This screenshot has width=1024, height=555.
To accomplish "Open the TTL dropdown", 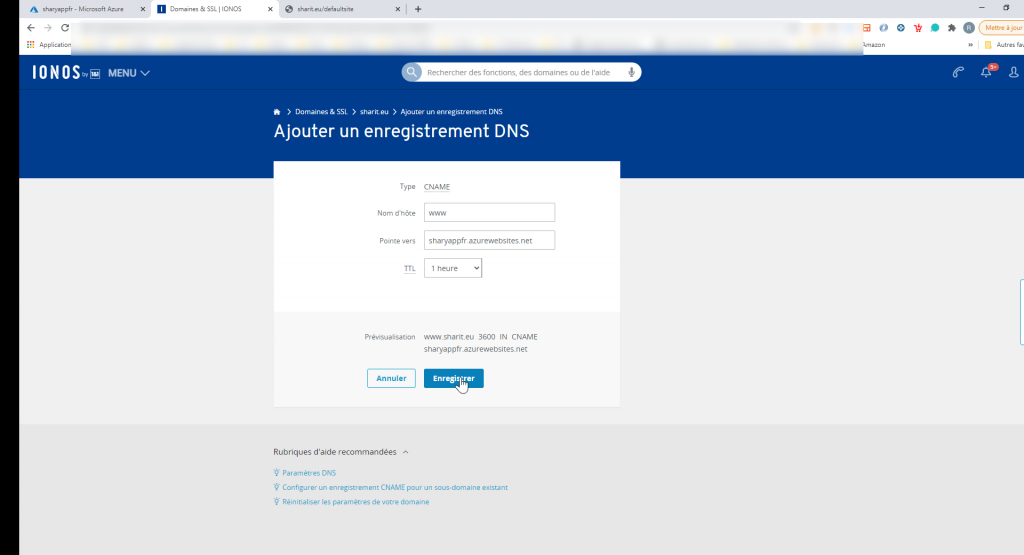I will [453, 268].
